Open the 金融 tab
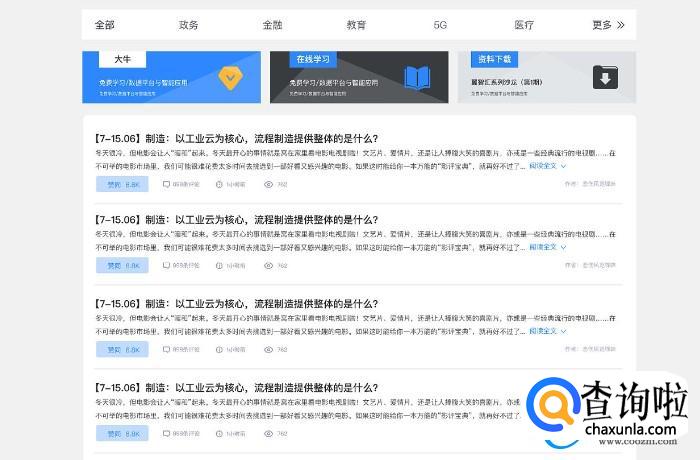Viewport: 700px width, 460px height. coord(272,25)
